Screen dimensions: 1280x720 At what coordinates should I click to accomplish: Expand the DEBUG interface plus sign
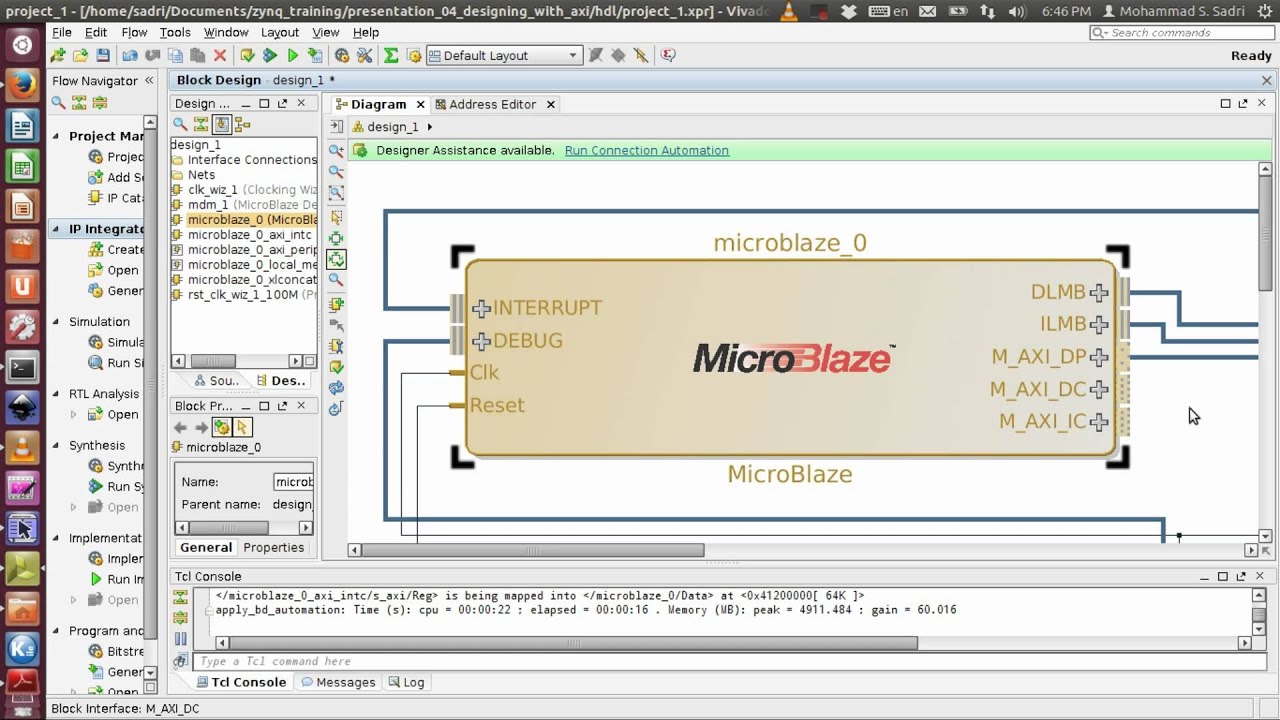[481, 341]
